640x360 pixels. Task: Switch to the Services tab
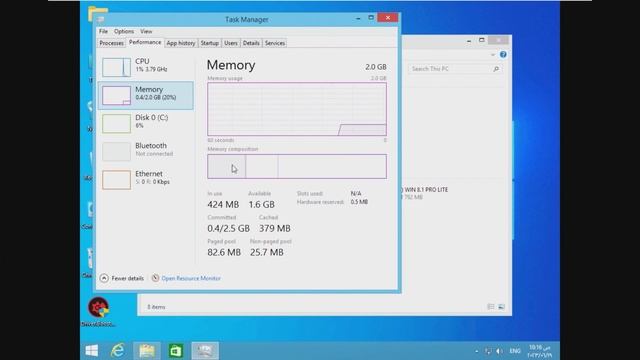(x=275, y=43)
